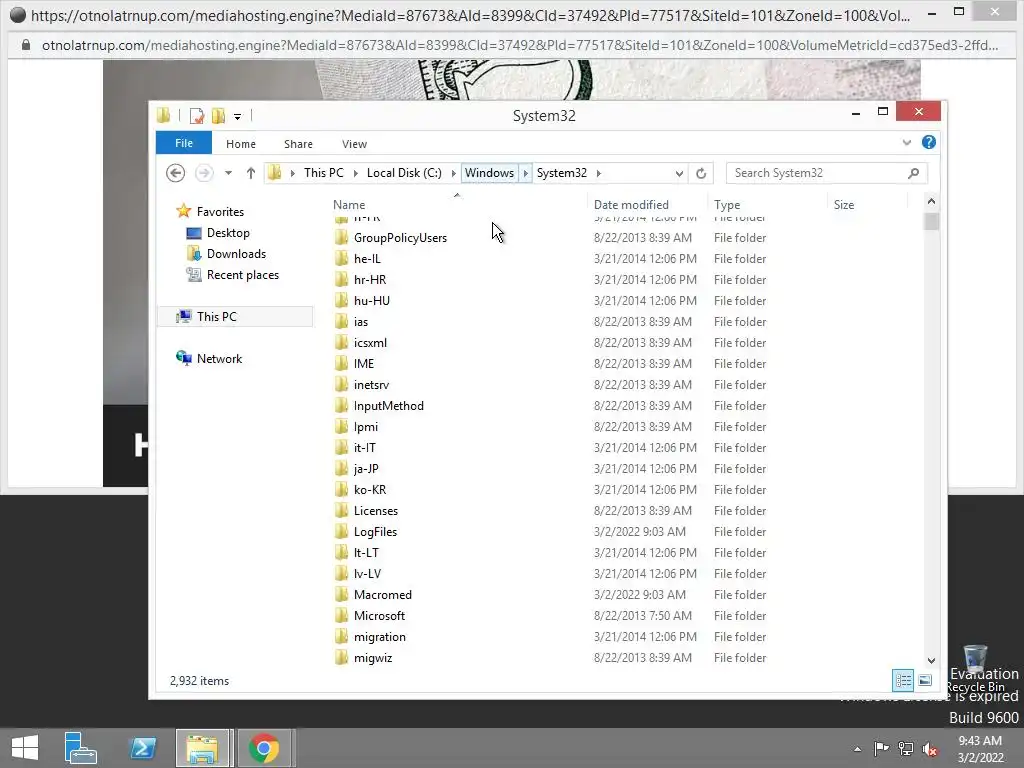
Task: Click the browser popup address bar URL
Action: 519,45
